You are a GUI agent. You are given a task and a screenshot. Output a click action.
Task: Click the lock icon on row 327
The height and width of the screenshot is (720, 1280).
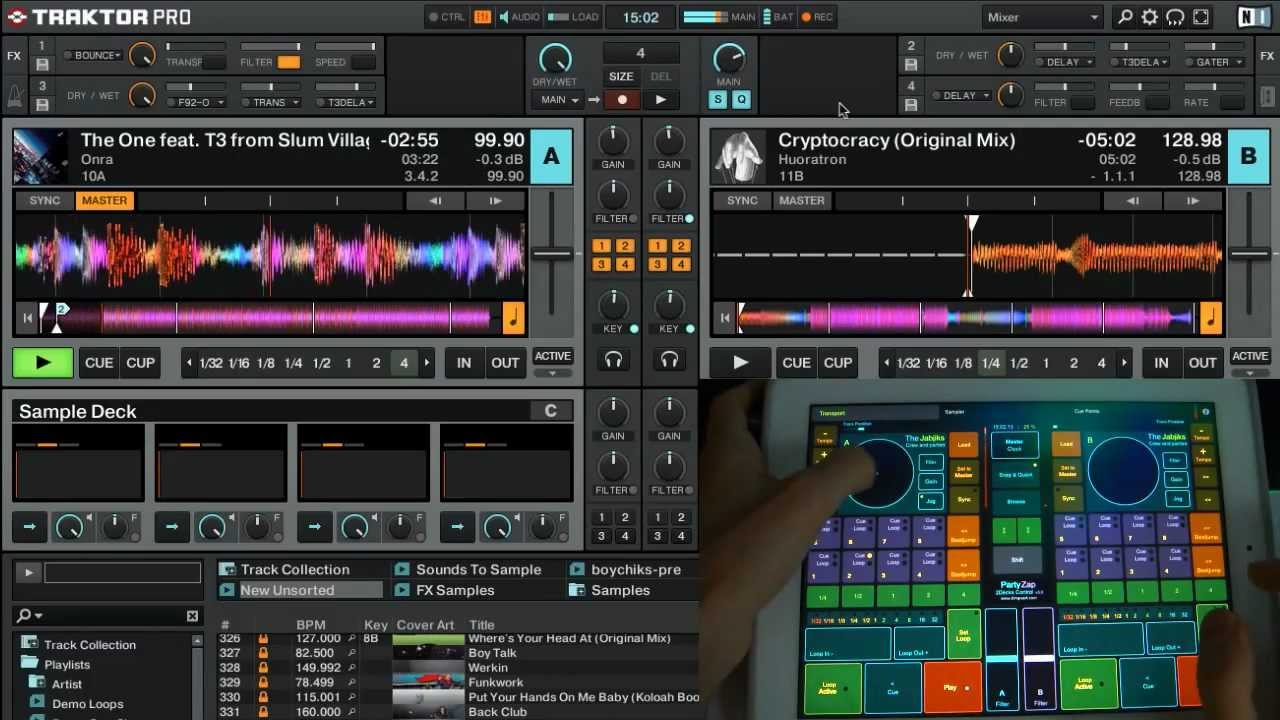[x=263, y=653]
